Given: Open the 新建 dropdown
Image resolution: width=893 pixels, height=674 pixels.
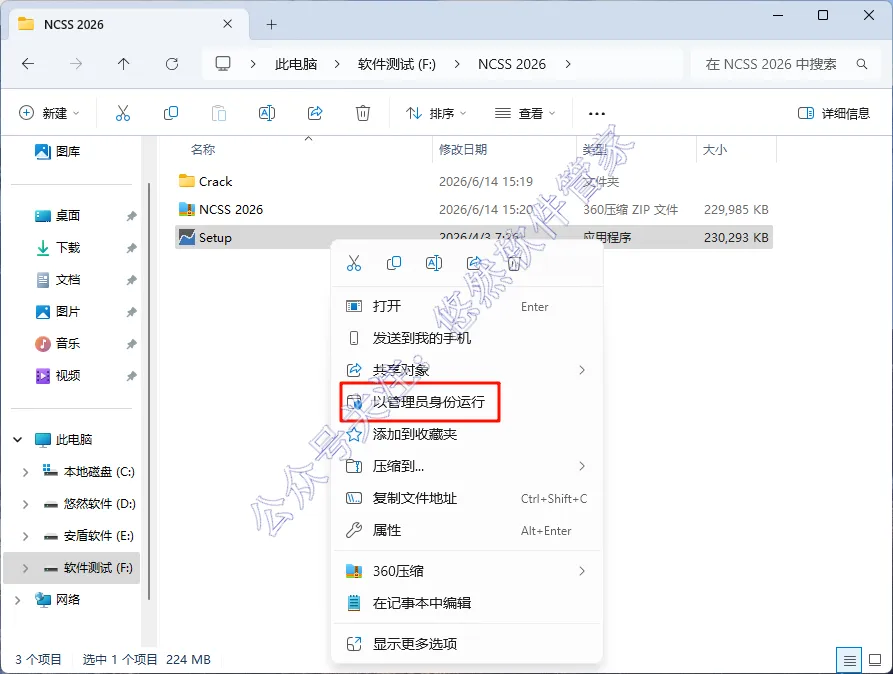Looking at the screenshot, I should click(50, 113).
